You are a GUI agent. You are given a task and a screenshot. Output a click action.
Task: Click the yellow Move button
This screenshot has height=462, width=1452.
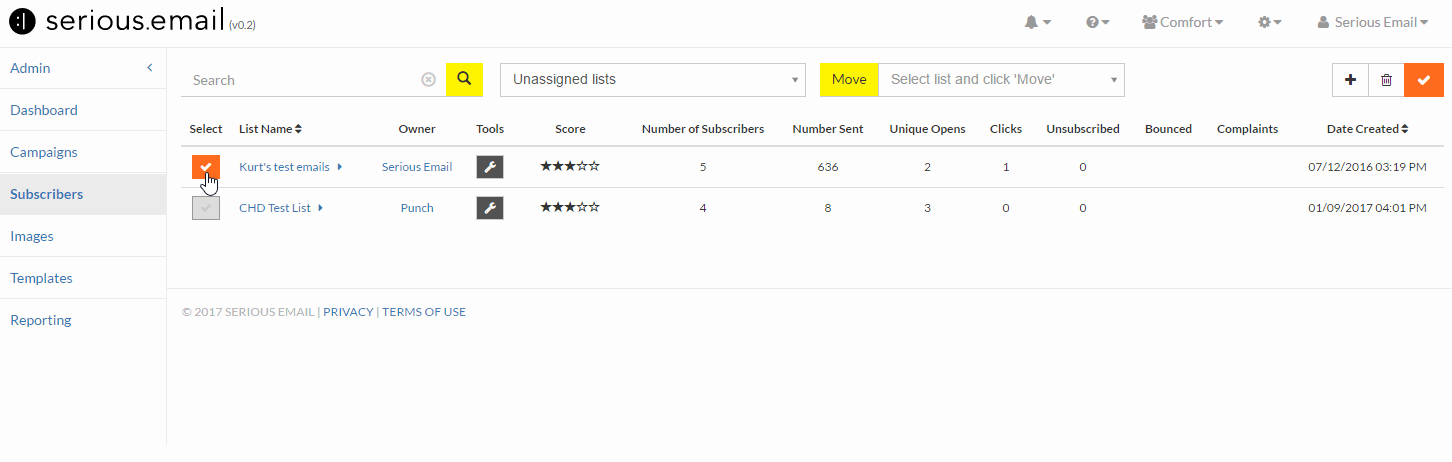click(x=849, y=80)
